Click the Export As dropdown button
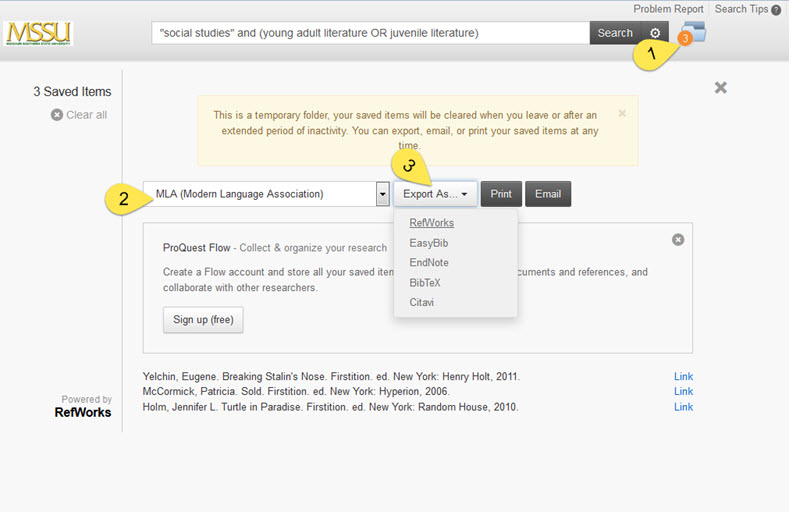 (x=435, y=194)
